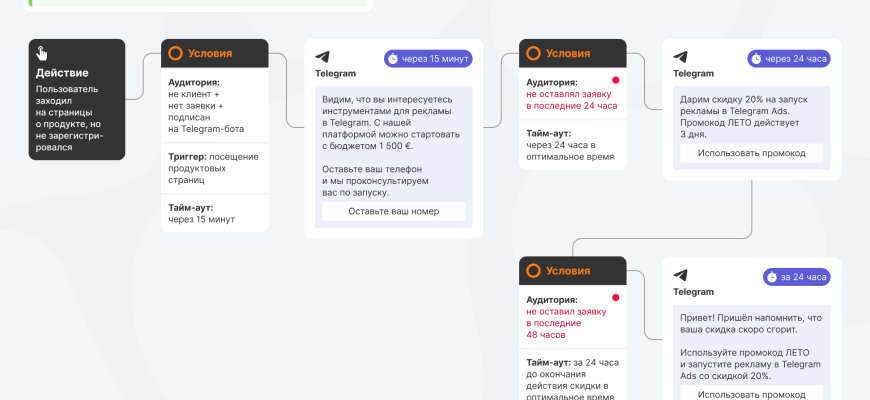Click the clock icon in the «через 15 минут» badge
The height and width of the screenshot is (400, 870).
[x=393, y=58]
